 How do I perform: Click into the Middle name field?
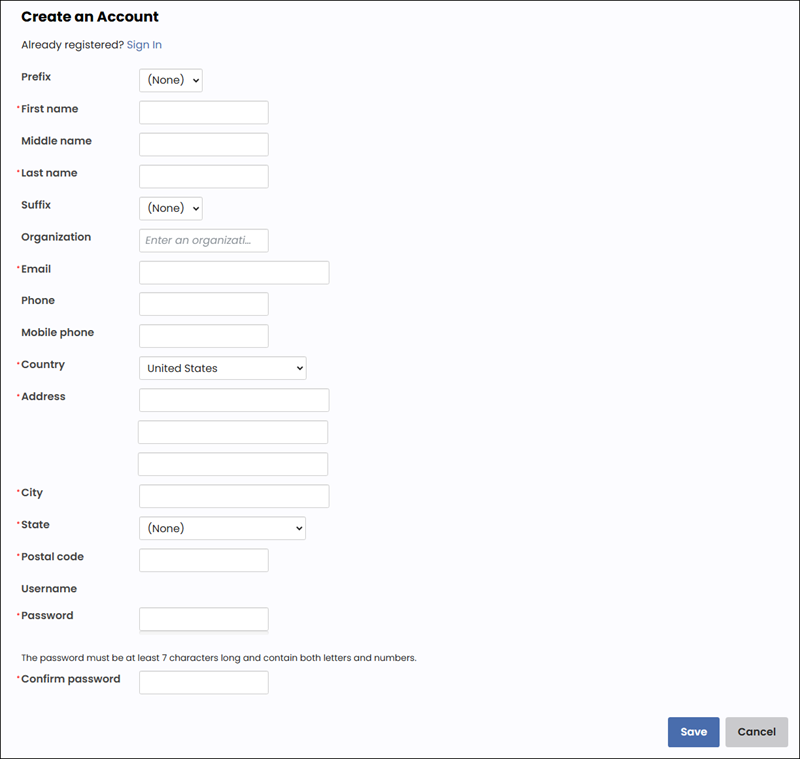point(203,144)
